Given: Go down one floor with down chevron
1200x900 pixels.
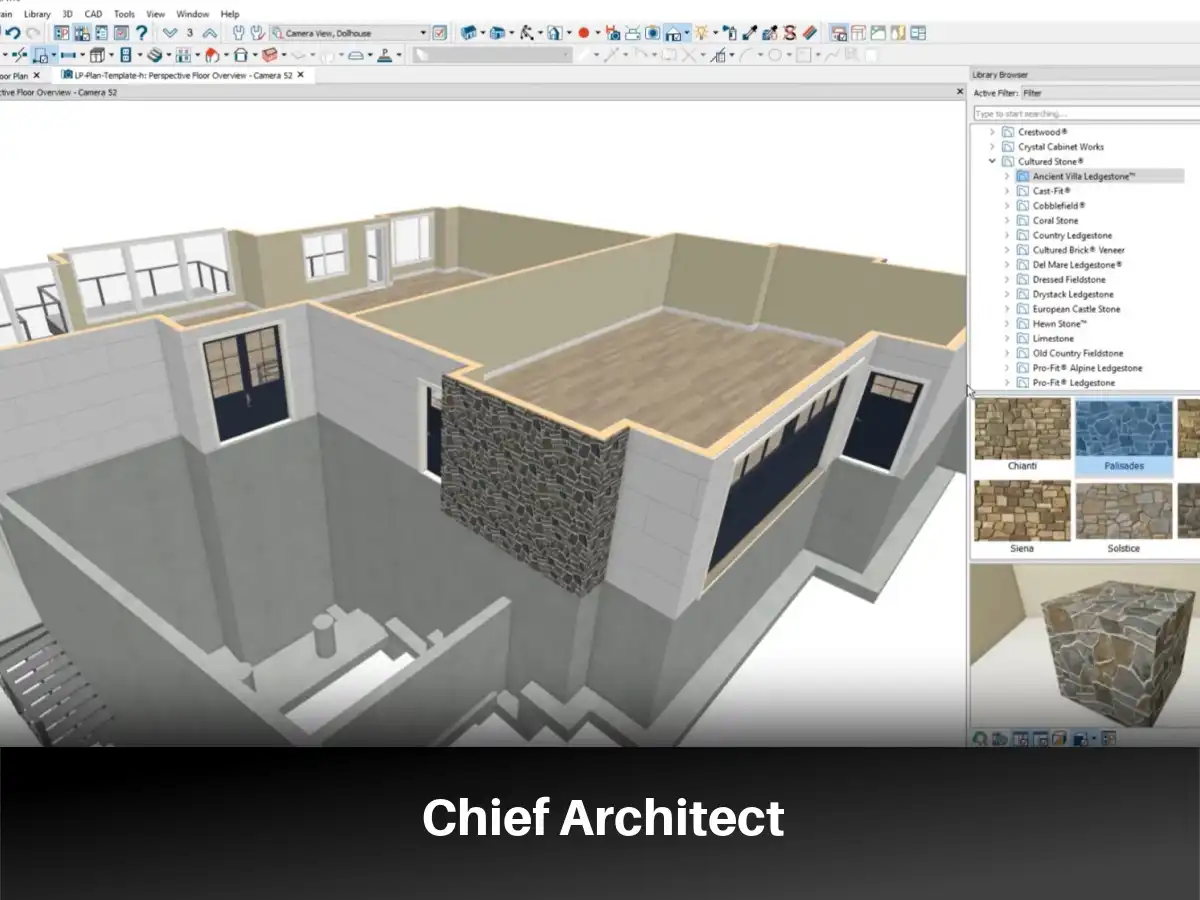Looking at the screenshot, I should click(x=170, y=33).
